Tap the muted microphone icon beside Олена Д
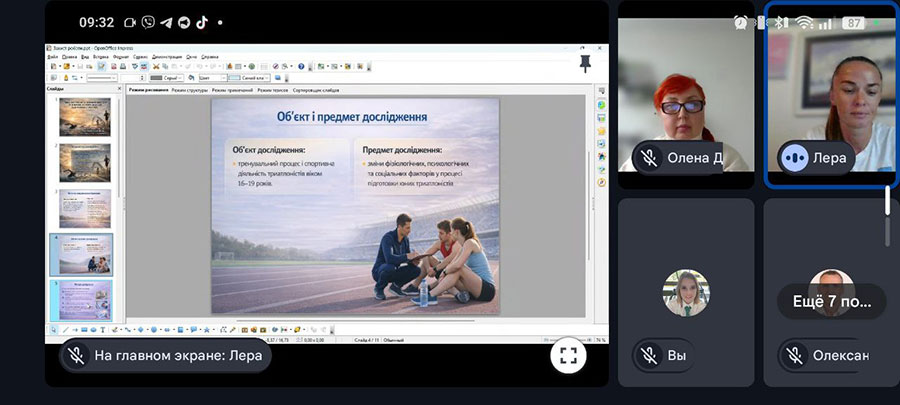This screenshot has width=900, height=405. (x=649, y=157)
